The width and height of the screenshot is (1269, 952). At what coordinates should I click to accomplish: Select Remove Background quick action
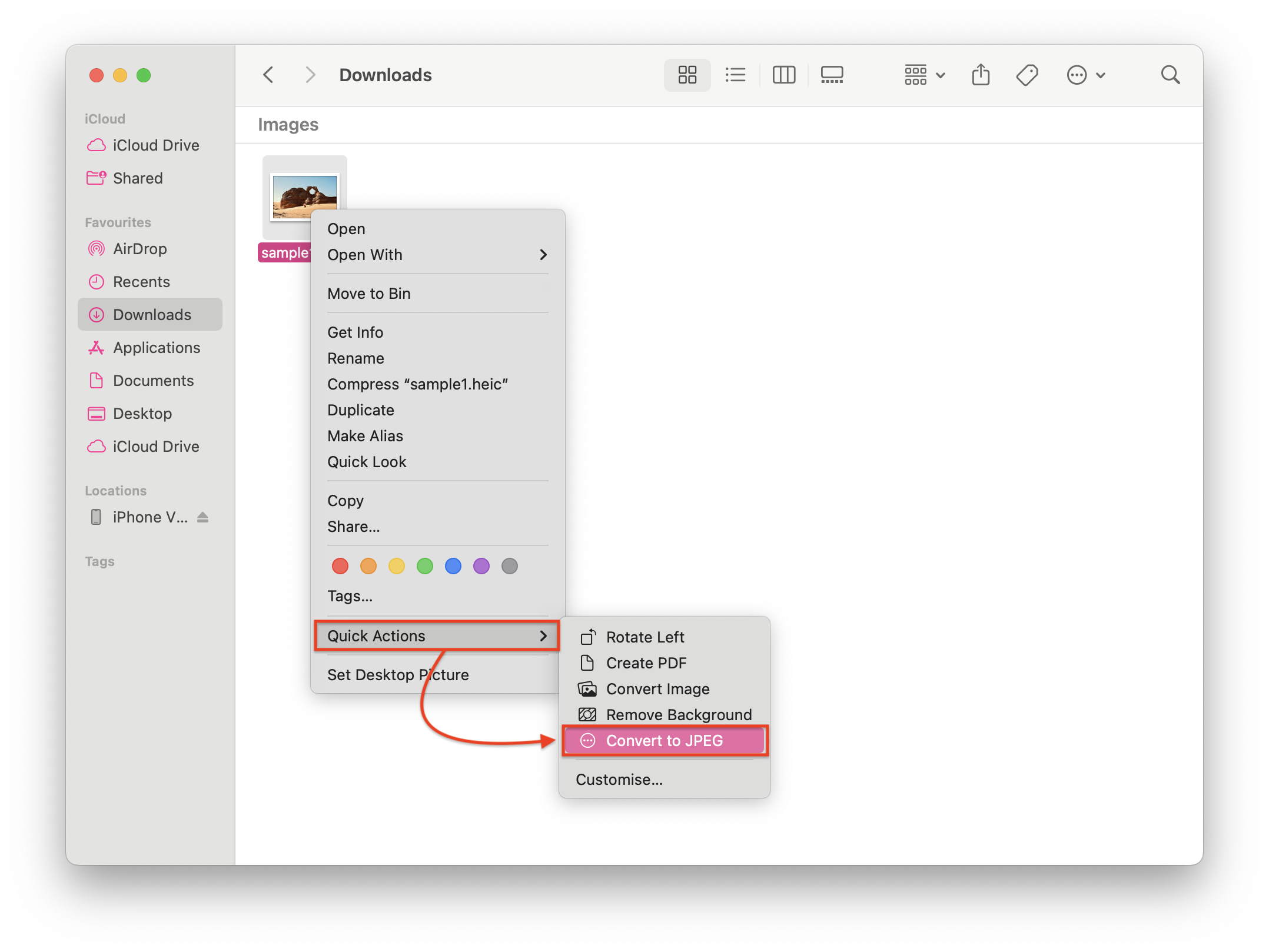[665, 715]
